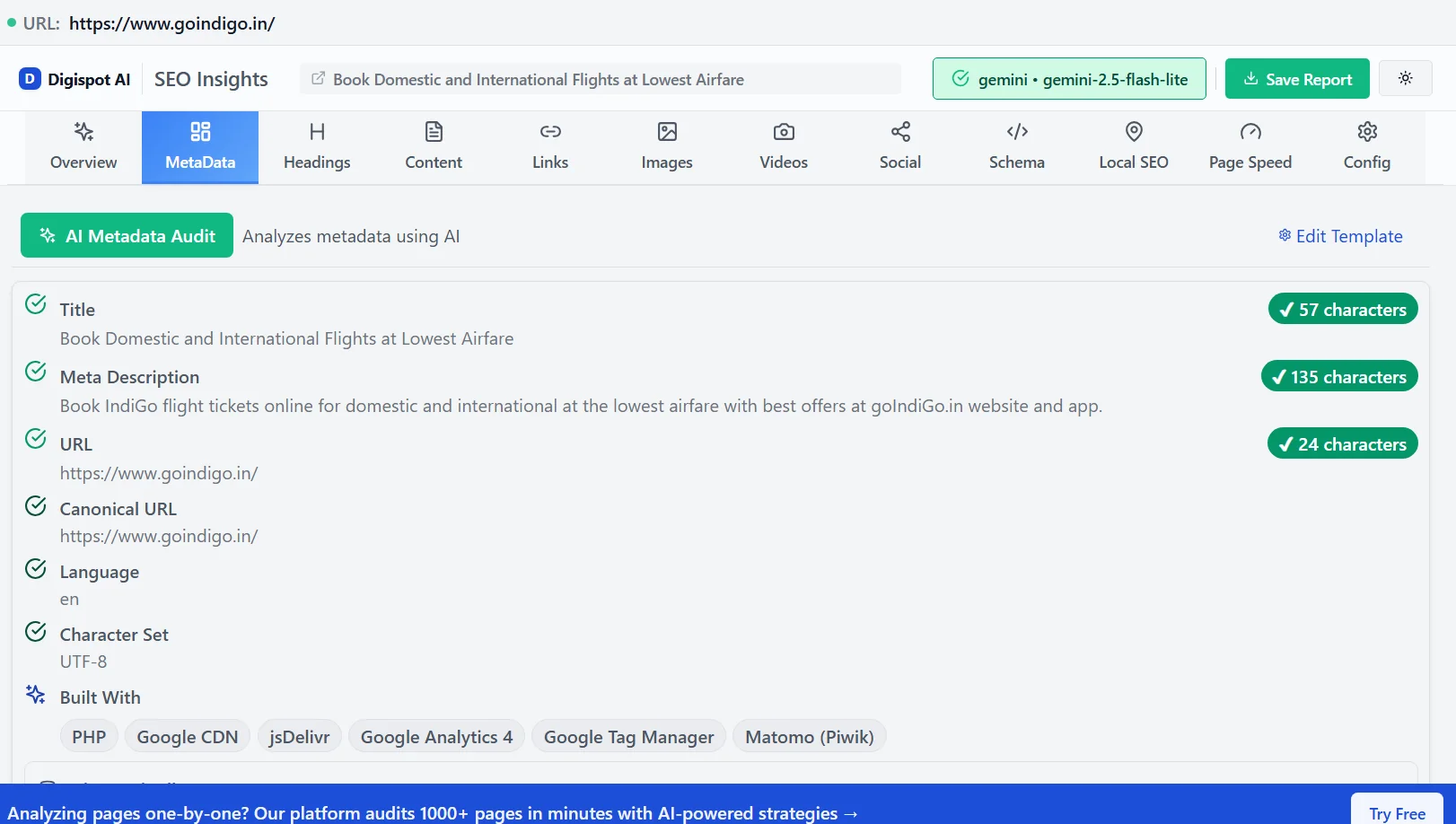
Task: Select the Google Analytics 4 chip
Action: tap(437, 737)
